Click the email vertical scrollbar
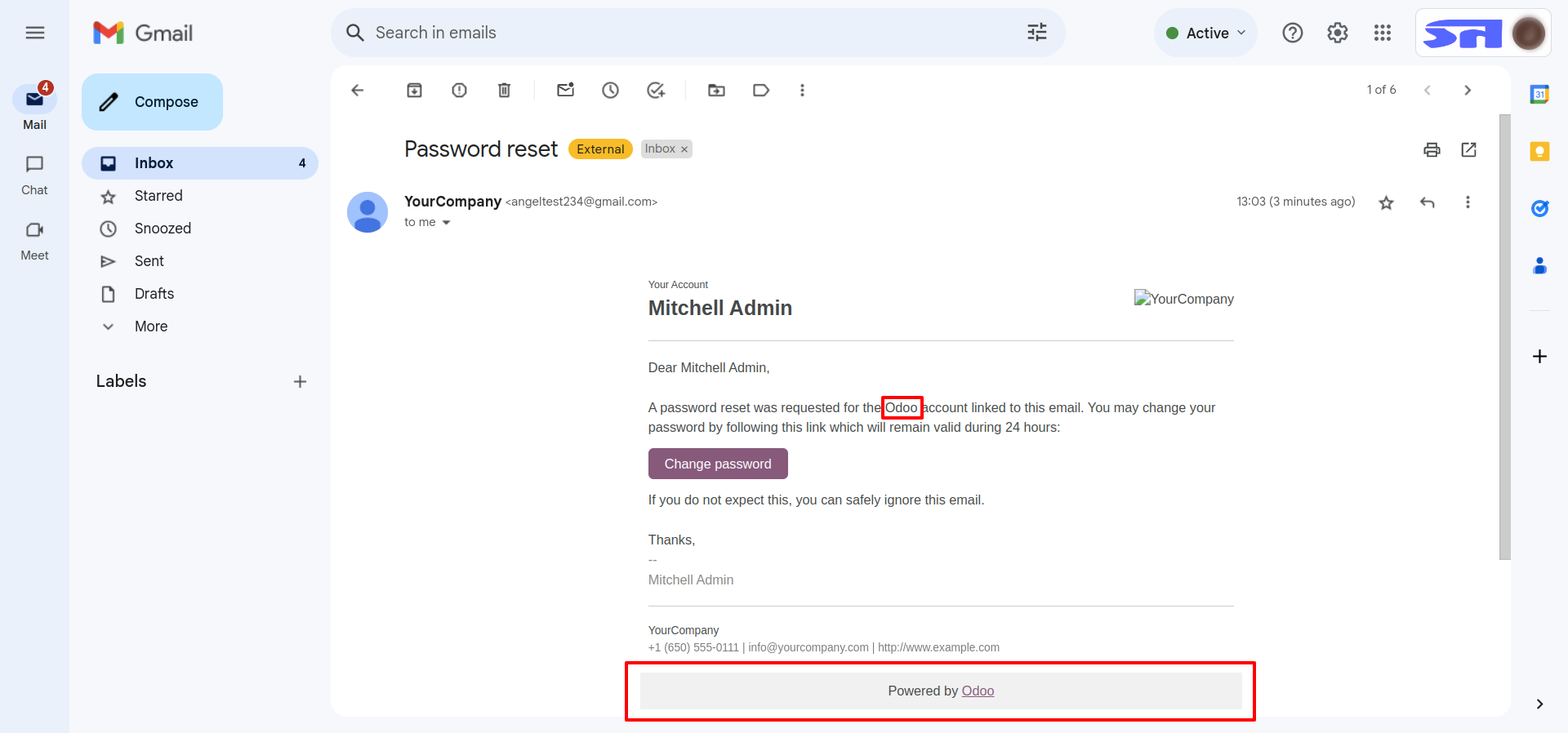 (1505, 337)
